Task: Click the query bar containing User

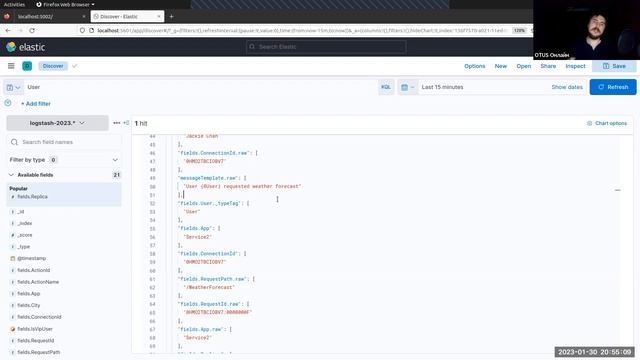Action: click(200, 87)
